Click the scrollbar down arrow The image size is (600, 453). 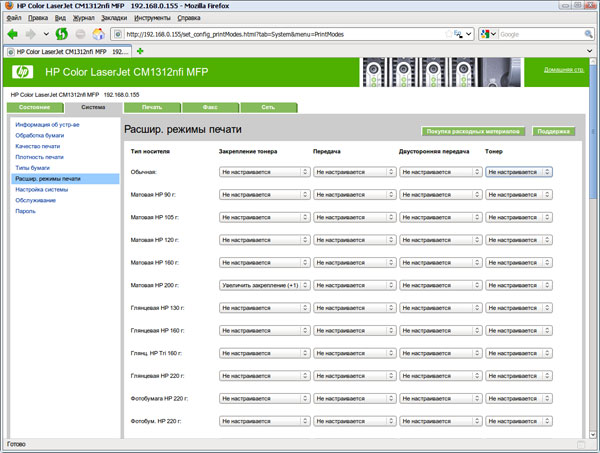(593, 435)
